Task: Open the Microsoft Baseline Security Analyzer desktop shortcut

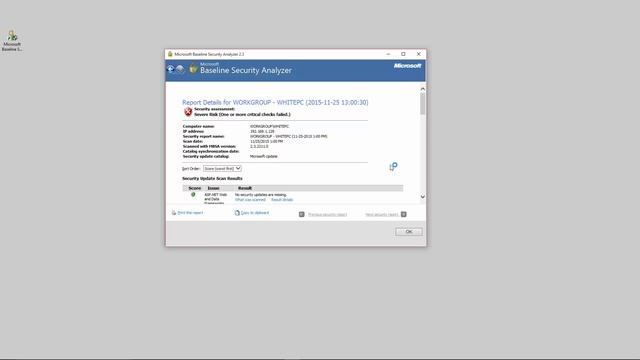Action: [12, 40]
